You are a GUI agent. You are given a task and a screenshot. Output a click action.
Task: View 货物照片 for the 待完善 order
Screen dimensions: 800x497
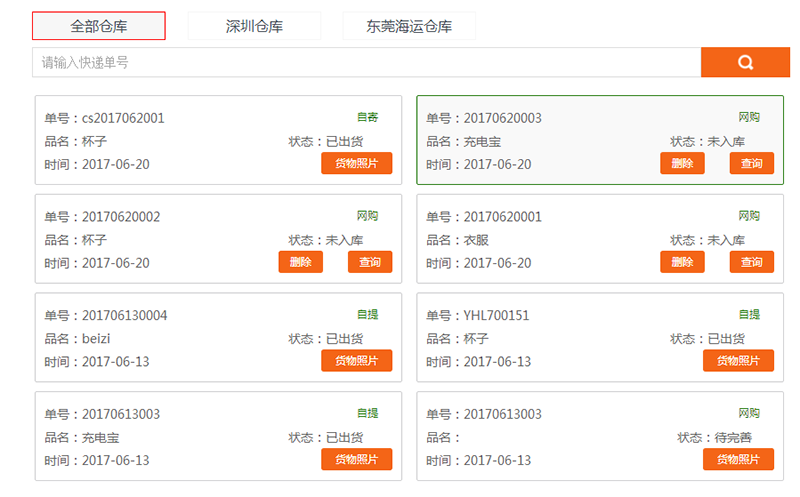point(738,459)
